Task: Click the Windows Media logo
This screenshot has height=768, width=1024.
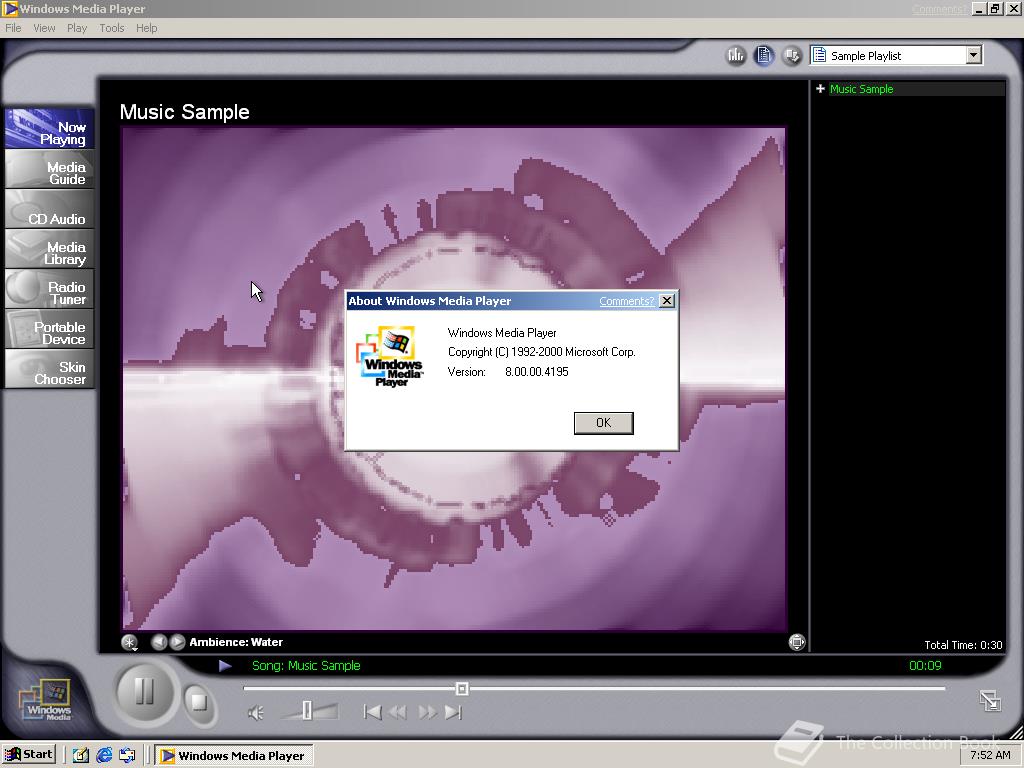Action: coord(45,701)
